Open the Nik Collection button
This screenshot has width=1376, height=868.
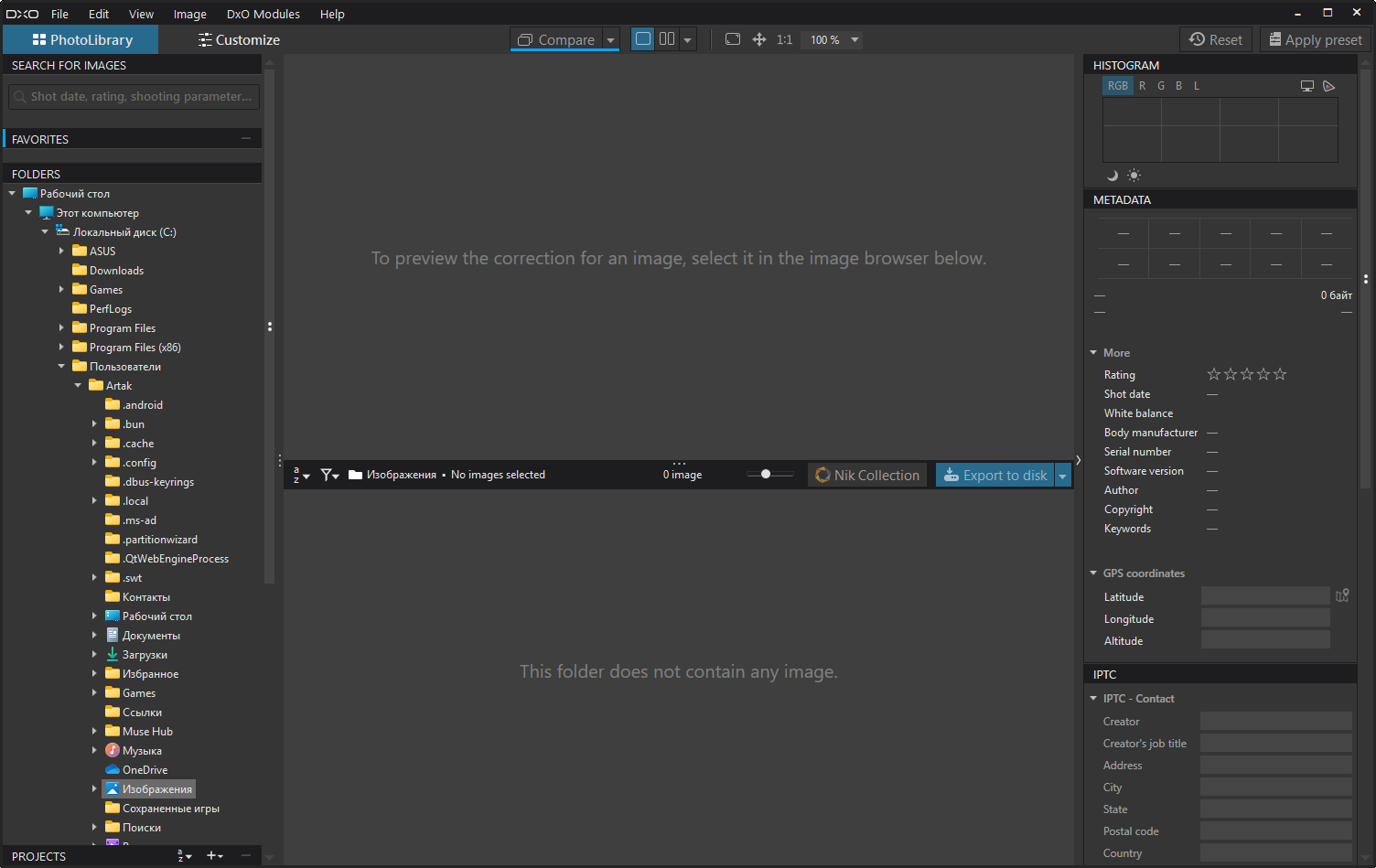coord(866,476)
